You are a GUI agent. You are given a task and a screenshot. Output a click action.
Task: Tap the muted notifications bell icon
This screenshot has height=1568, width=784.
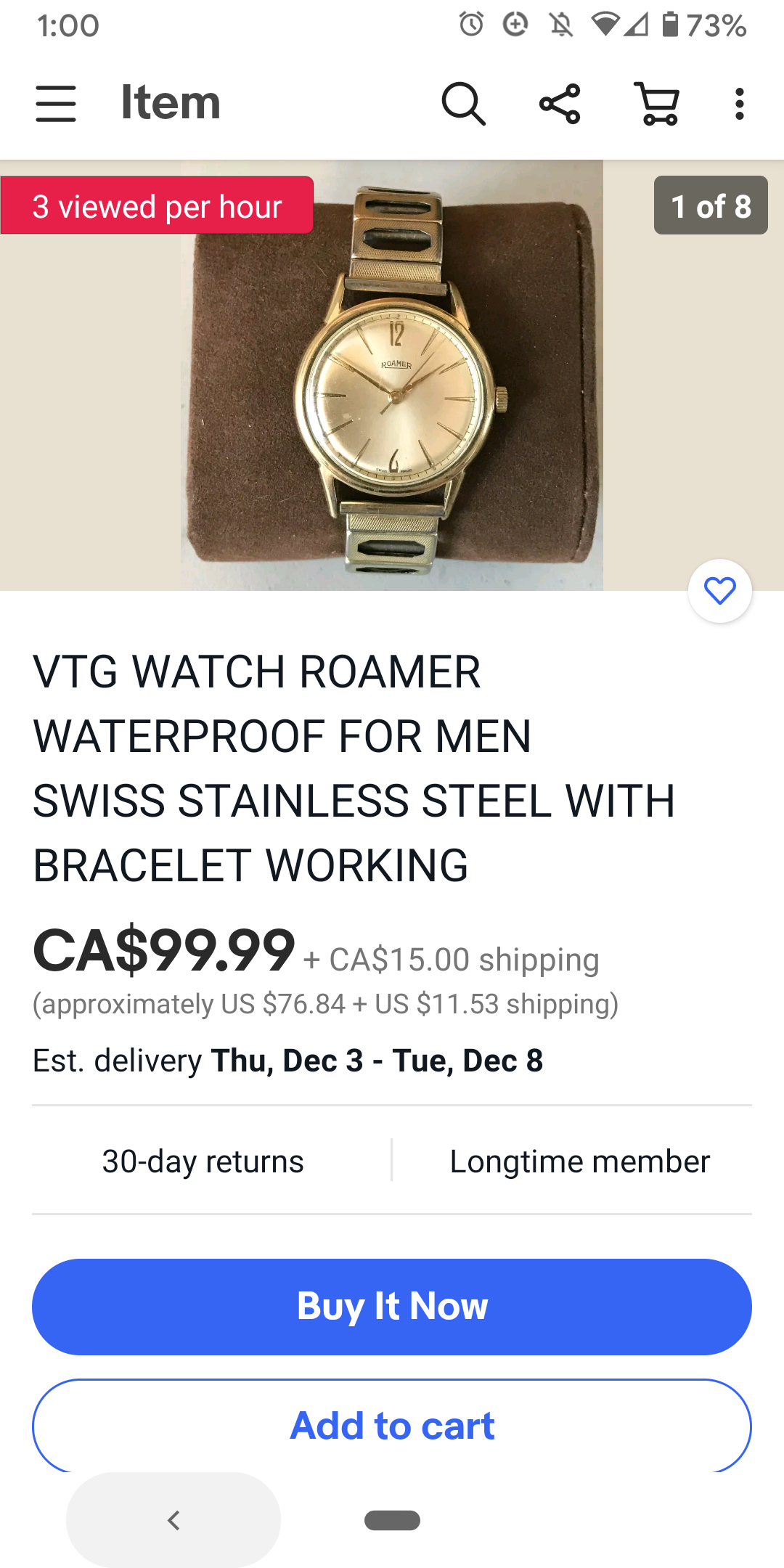pyautogui.click(x=560, y=25)
